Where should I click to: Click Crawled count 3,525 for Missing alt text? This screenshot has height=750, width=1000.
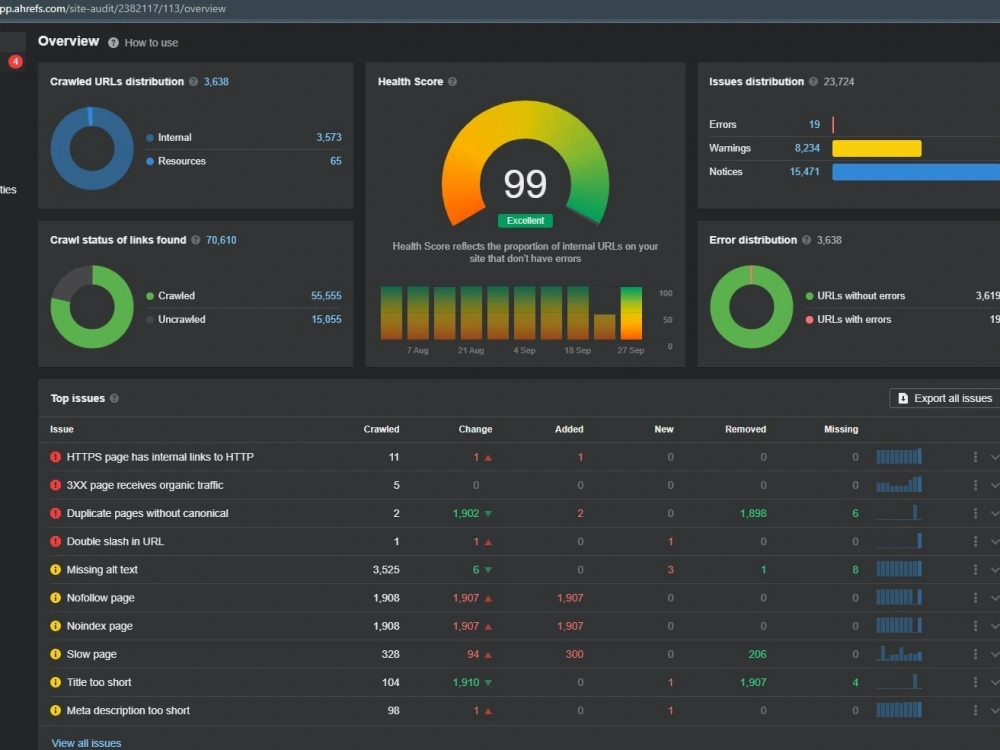[386, 570]
